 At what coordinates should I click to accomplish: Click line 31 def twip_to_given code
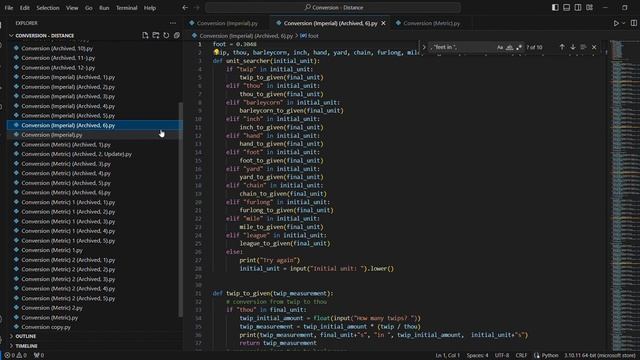tap(273, 293)
